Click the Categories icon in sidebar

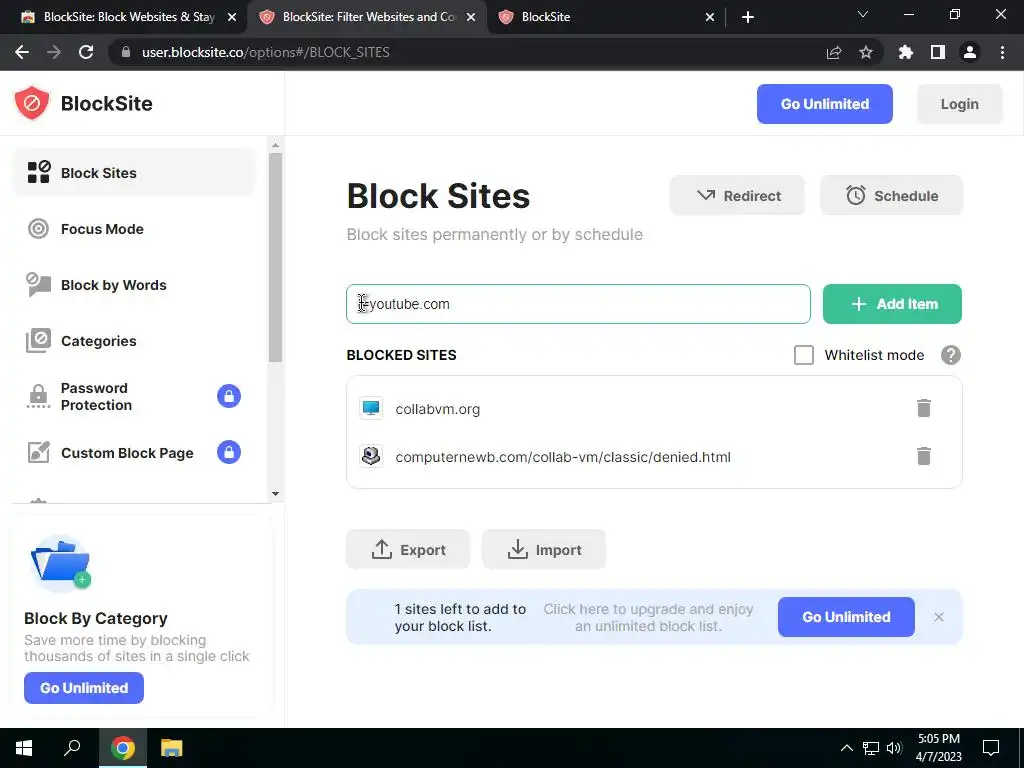[x=39, y=340]
